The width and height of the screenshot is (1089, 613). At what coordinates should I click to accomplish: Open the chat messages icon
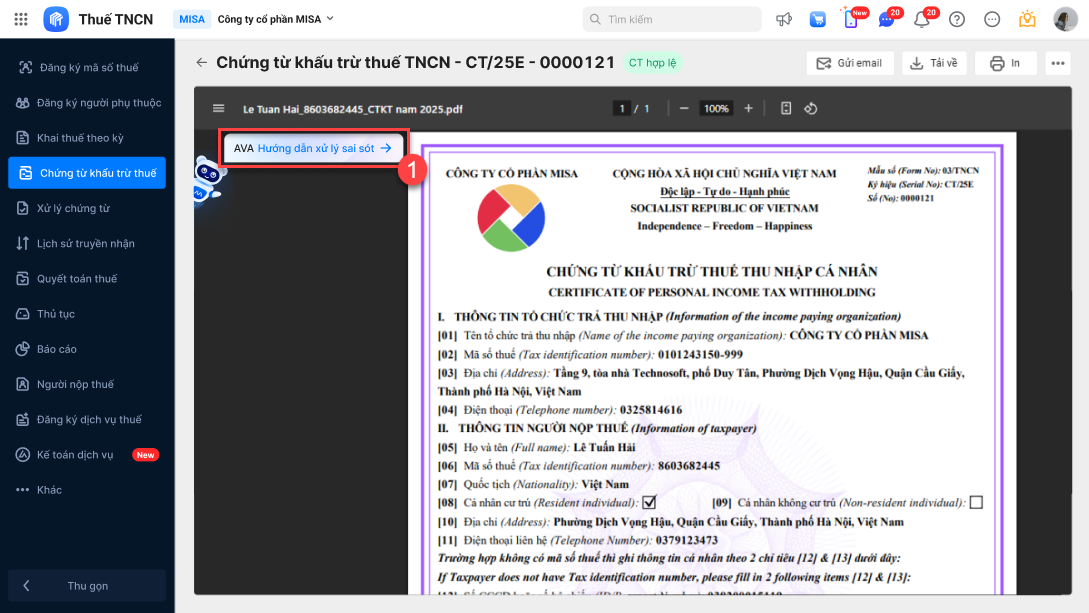coord(886,19)
